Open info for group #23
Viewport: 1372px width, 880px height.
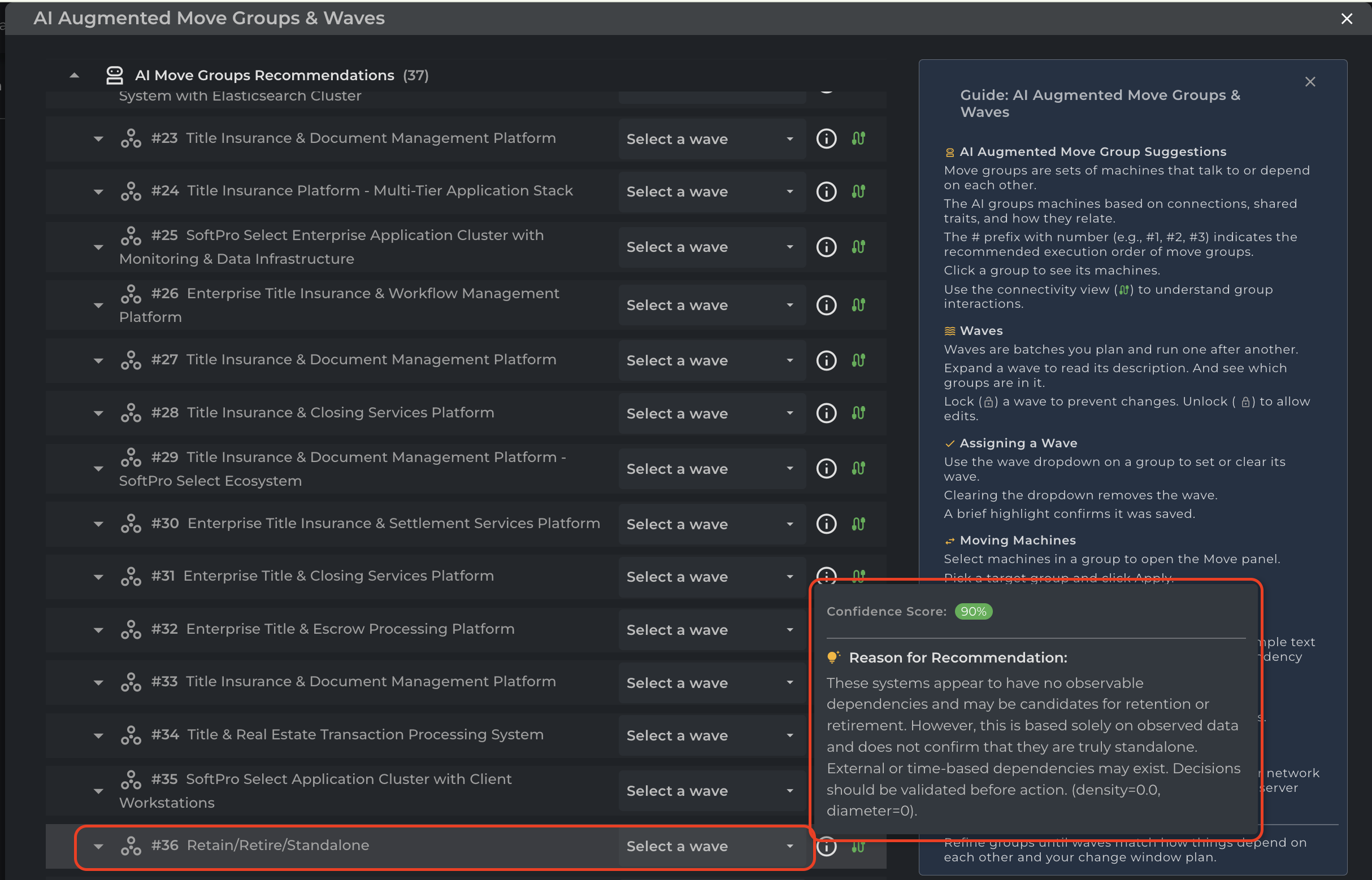[826, 139]
